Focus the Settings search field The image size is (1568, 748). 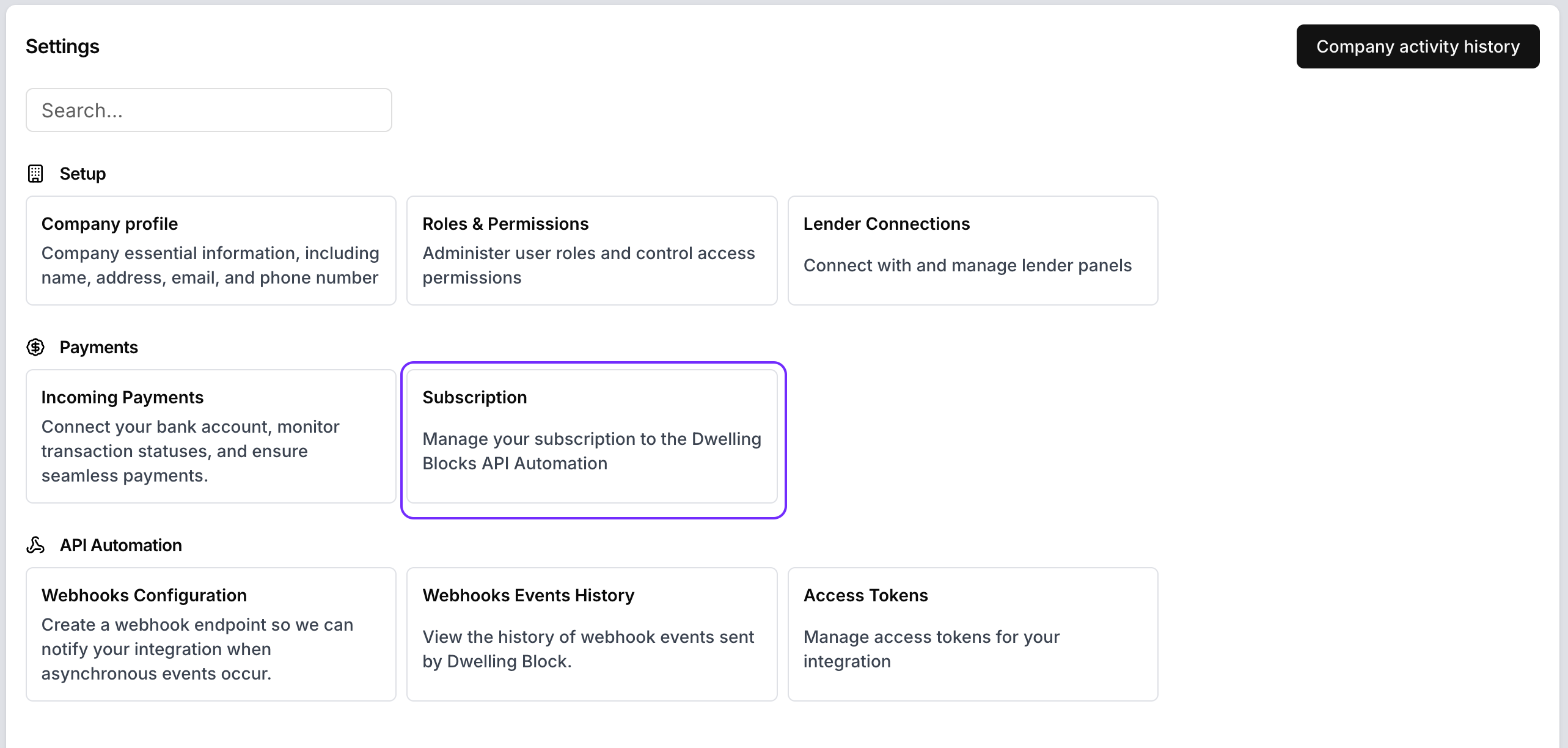(x=208, y=110)
